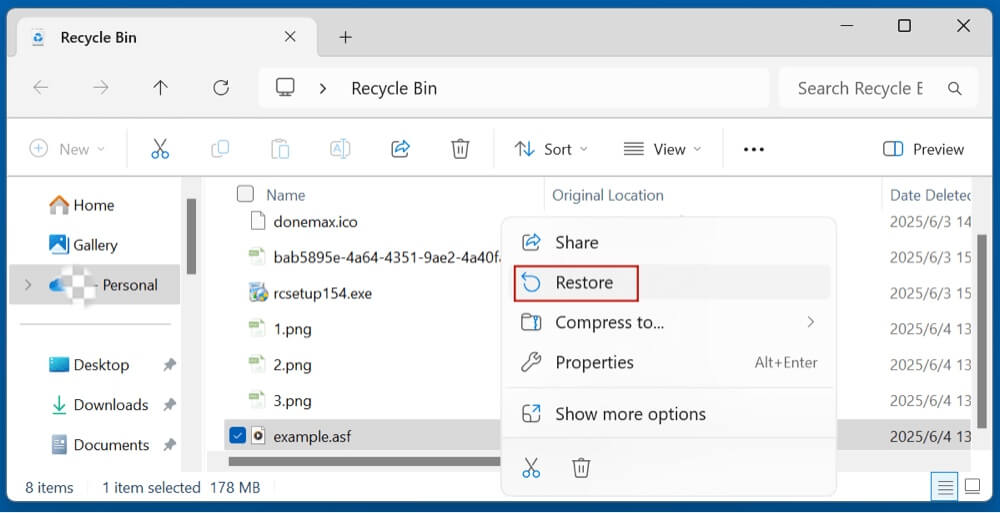Open Downloads in the sidebar

(110, 405)
